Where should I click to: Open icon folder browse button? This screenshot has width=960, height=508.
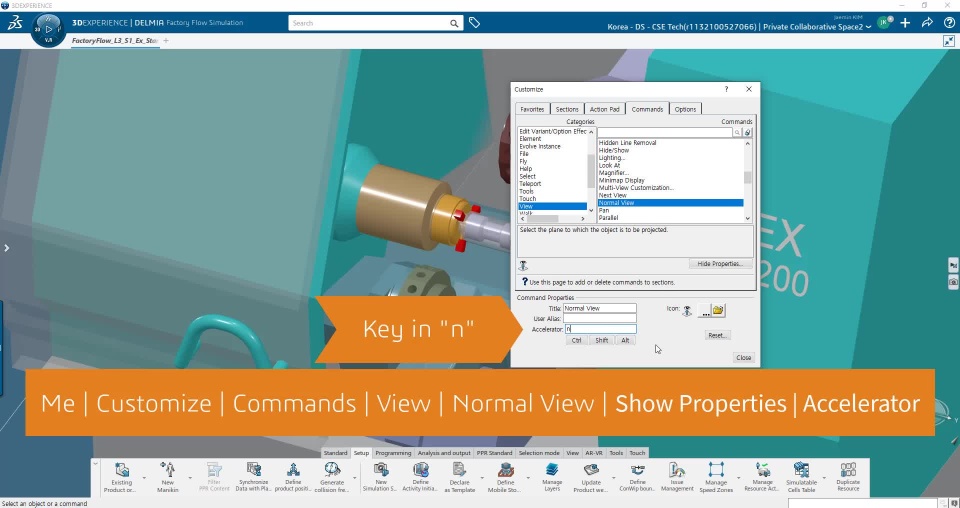tap(718, 311)
